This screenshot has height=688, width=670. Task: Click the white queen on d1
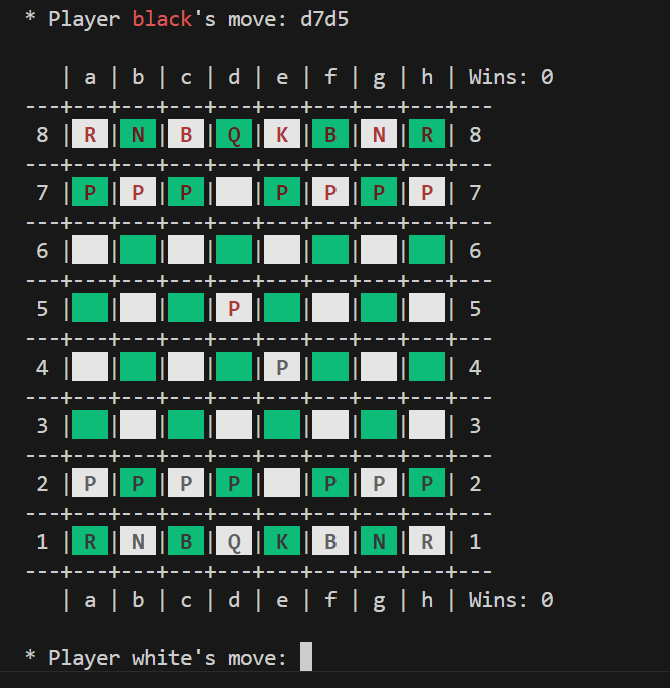[x=234, y=543]
